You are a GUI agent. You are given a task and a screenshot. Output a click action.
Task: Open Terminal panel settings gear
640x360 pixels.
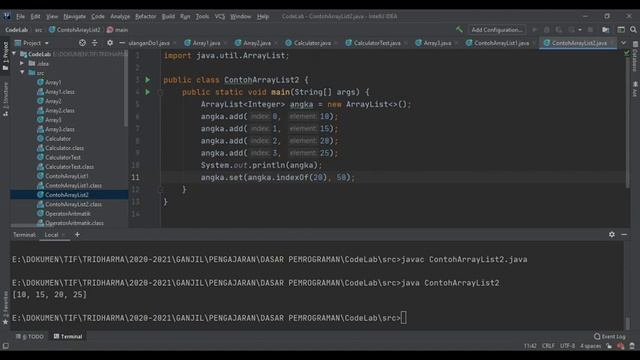point(611,234)
